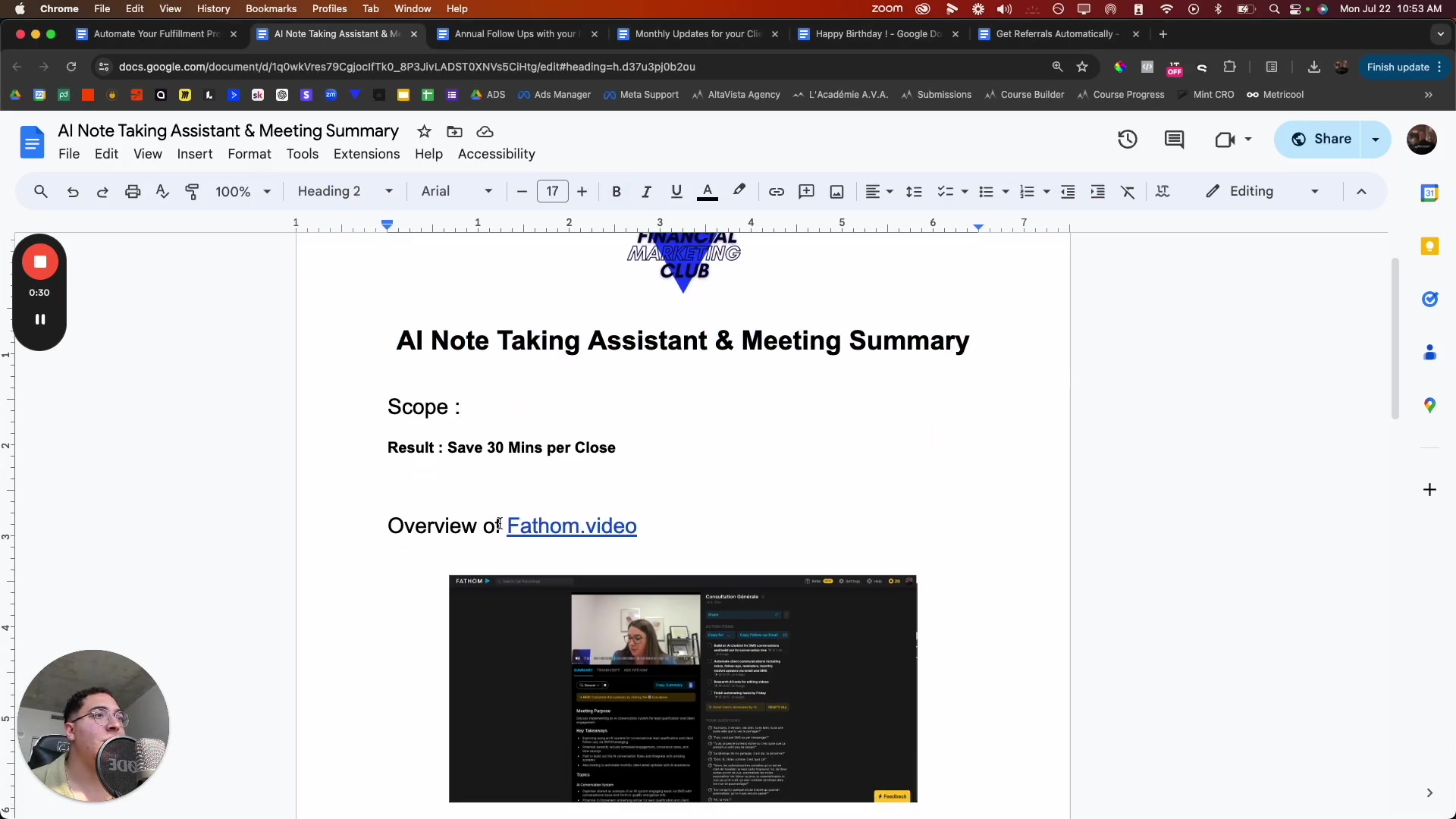Activate the paint format tool

click(193, 192)
